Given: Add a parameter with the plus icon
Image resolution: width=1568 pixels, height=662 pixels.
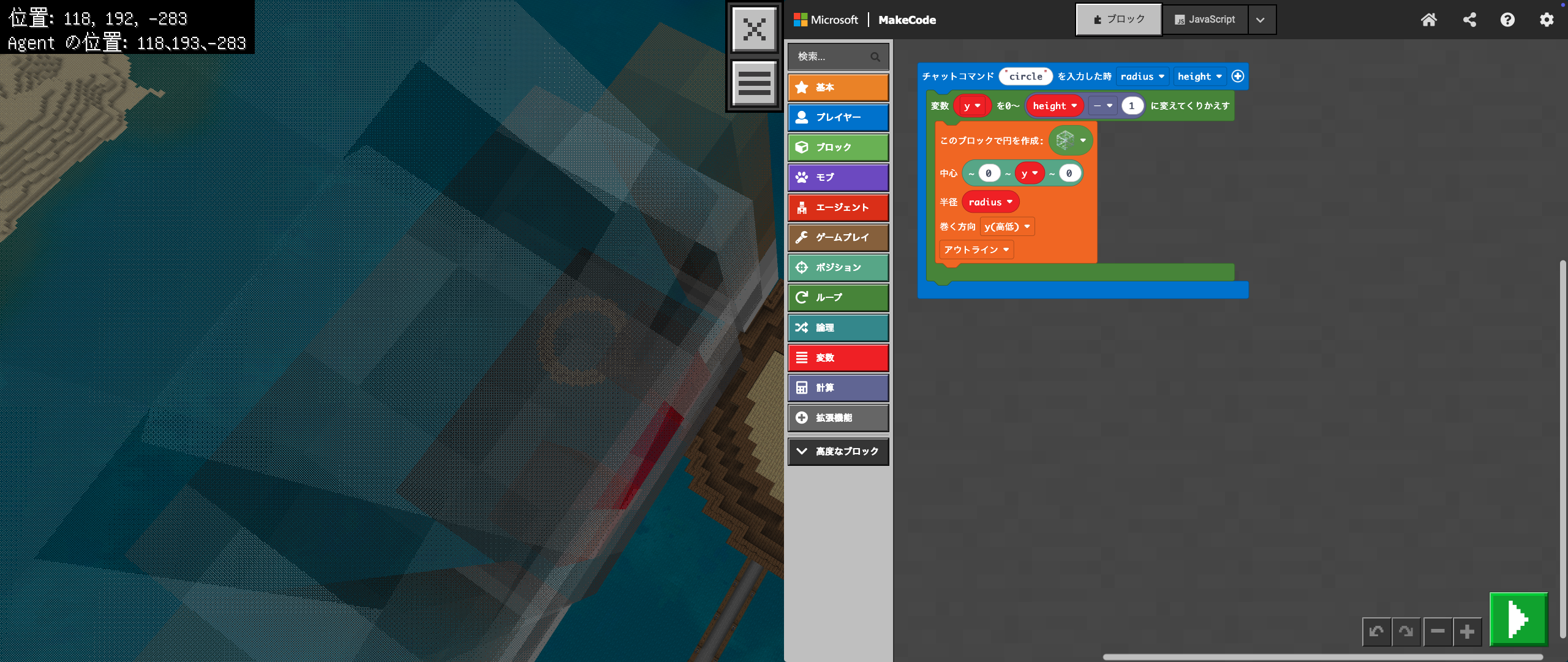Looking at the screenshot, I should pyautogui.click(x=1237, y=76).
